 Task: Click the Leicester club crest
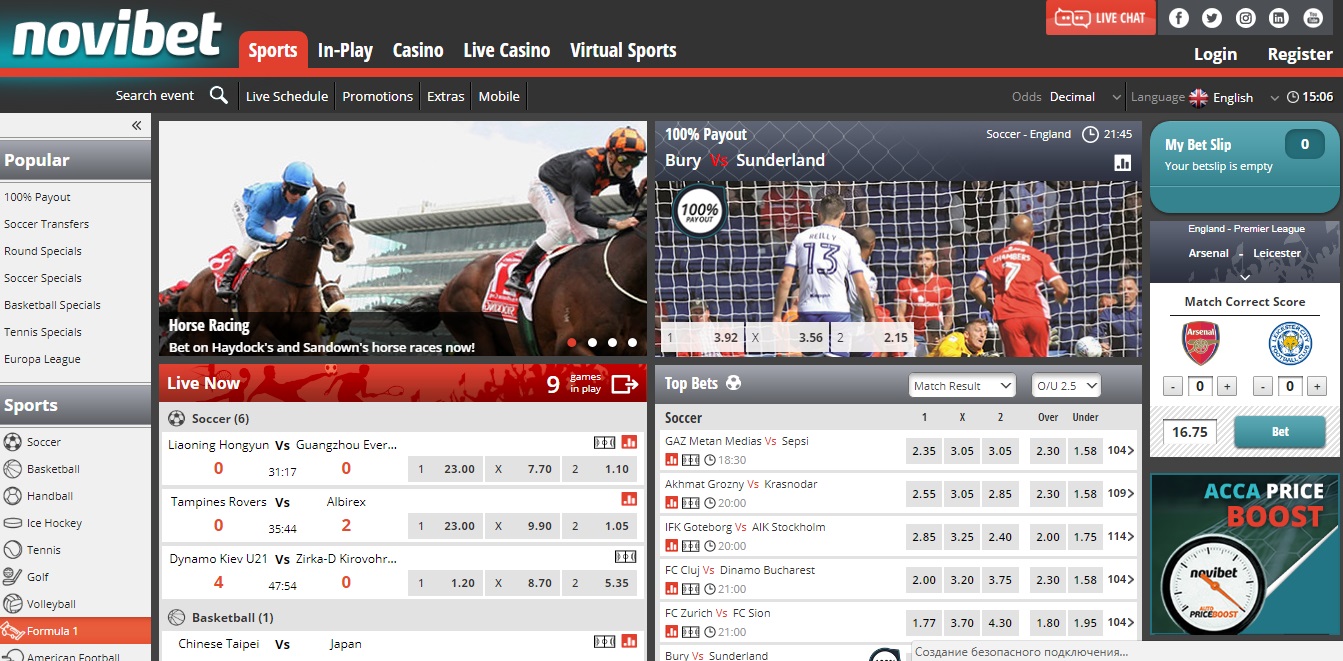[1290, 343]
